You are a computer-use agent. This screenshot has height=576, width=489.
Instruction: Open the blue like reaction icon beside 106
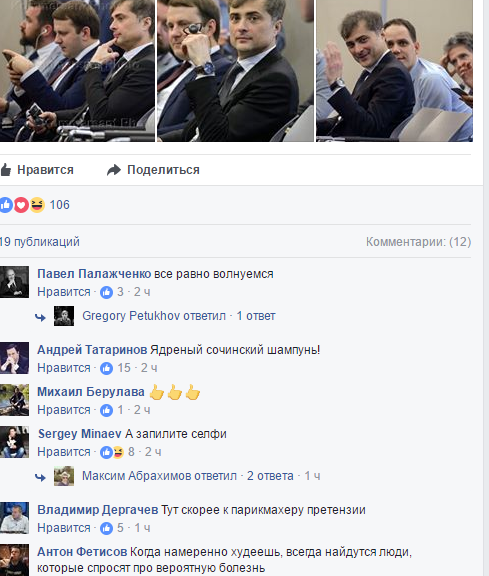click(x=6, y=205)
